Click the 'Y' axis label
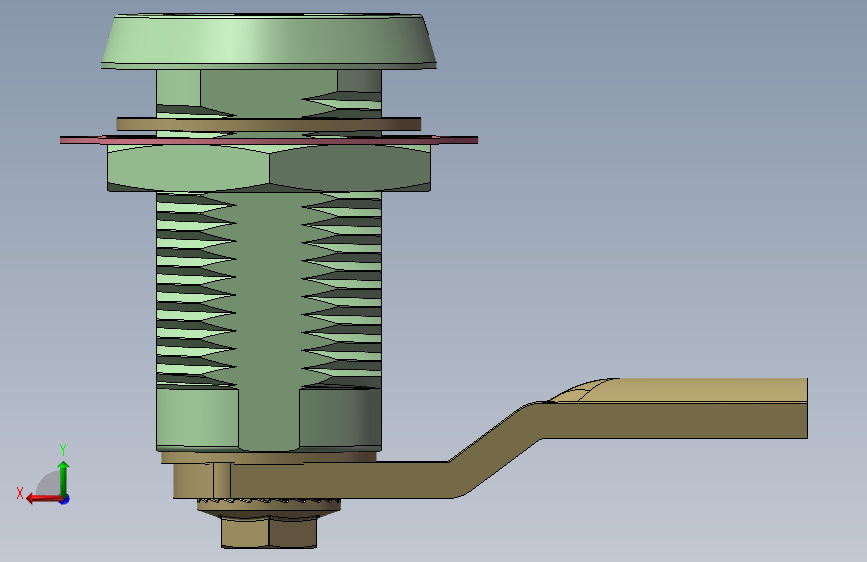The image size is (867, 562). (x=63, y=450)
